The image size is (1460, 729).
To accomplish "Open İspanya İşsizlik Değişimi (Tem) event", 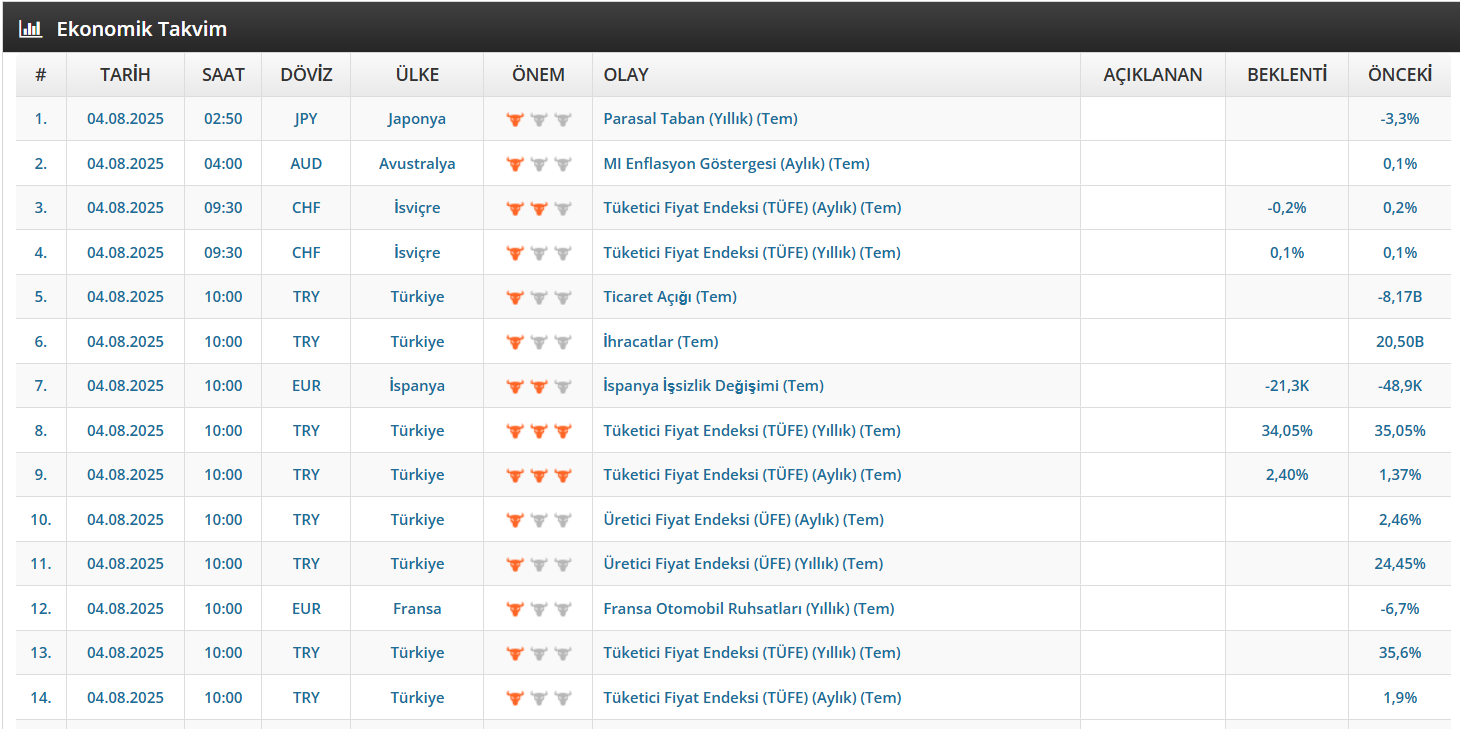I will tap(713, 386).
